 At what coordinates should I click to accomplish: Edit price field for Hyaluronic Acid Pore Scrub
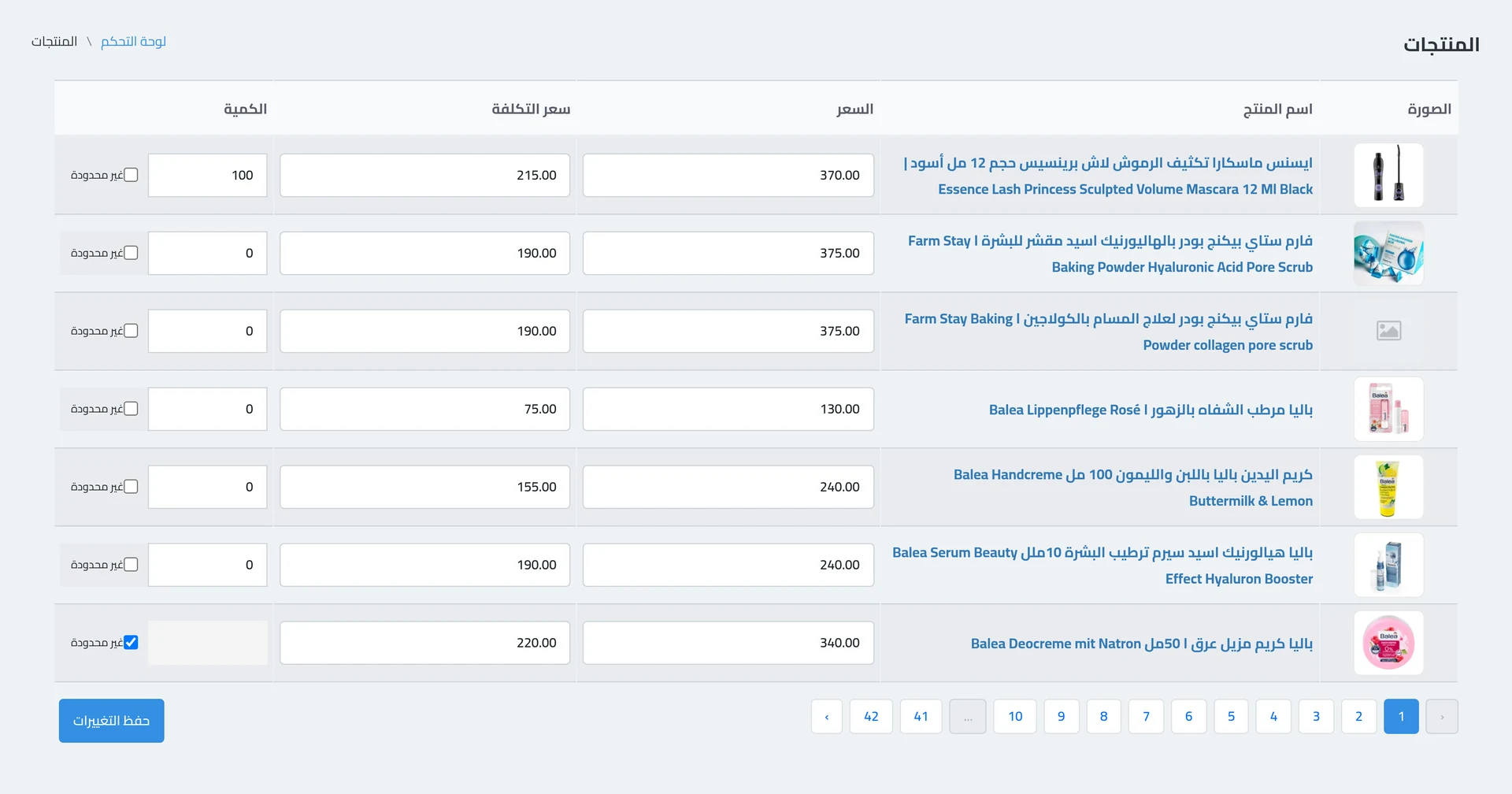pos(728,253)
